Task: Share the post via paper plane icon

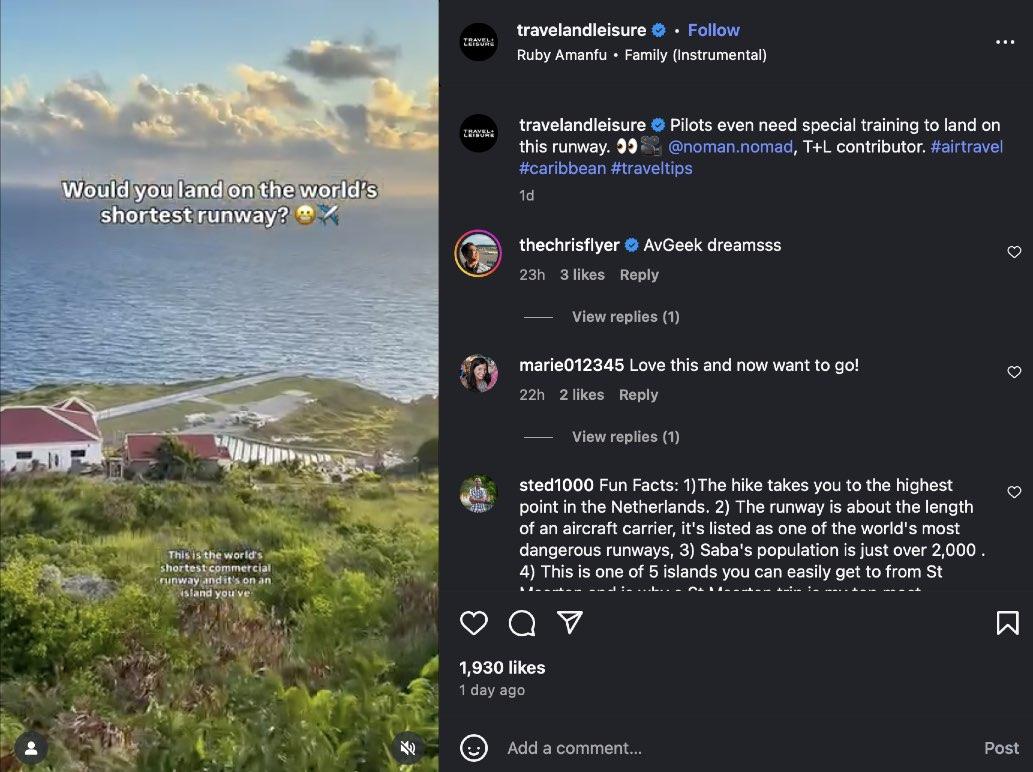Action: pyautogui.click(x=570, y=623)
